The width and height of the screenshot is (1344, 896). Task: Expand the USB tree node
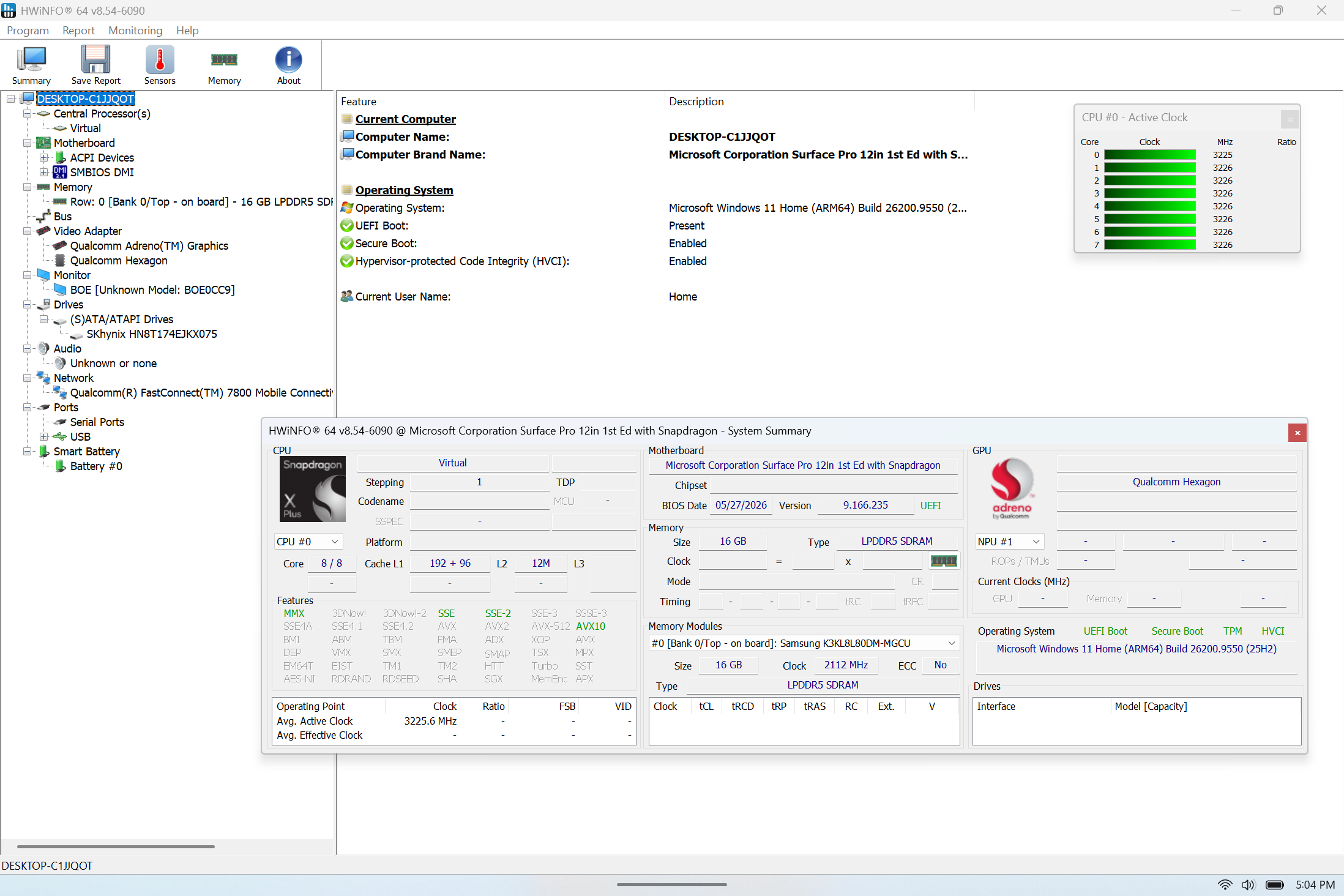click(x=43, y=436)
